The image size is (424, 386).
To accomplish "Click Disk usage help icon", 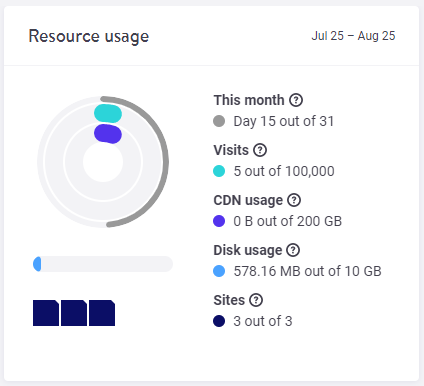I will (293, 250).
